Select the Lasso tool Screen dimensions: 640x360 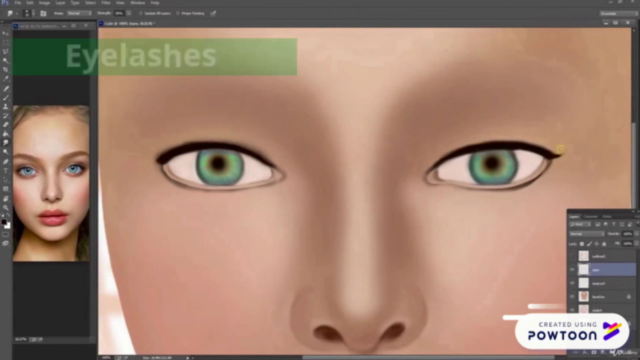tap(6, 51)
